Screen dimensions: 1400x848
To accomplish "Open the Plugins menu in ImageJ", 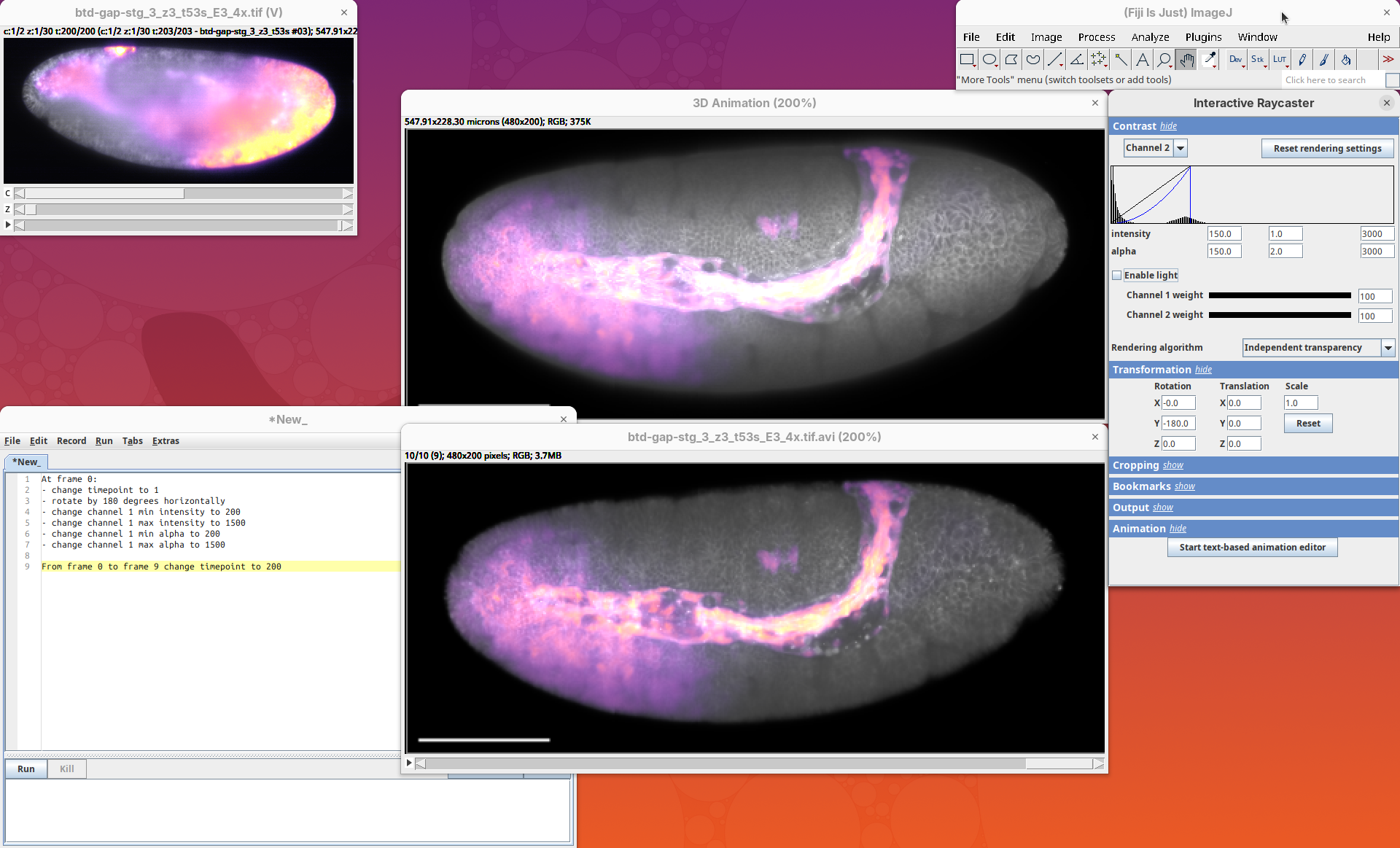I will coord(1203,37).
